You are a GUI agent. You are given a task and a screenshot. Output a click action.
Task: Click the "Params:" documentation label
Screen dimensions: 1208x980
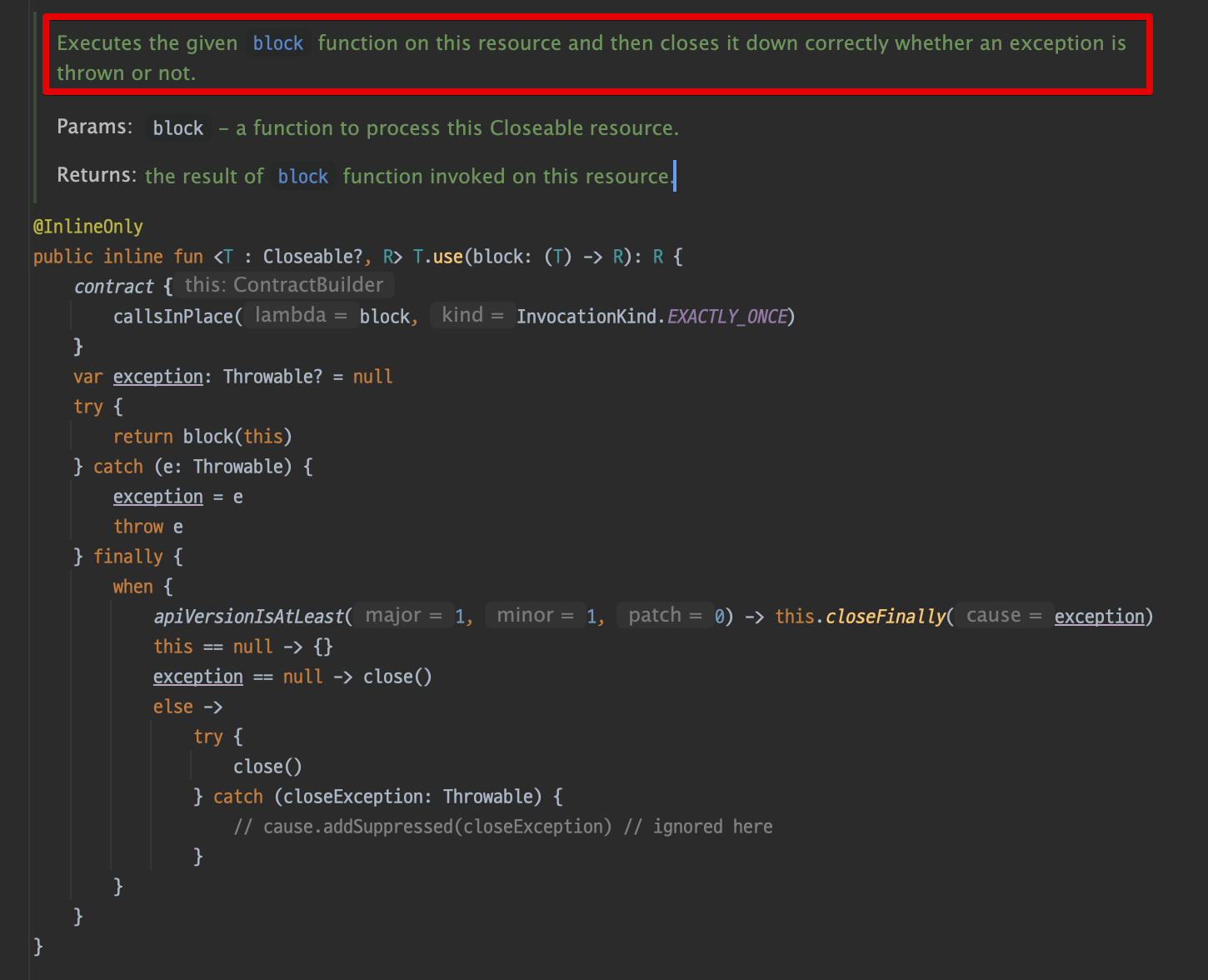pyautogui.click(x=95, y=127)
